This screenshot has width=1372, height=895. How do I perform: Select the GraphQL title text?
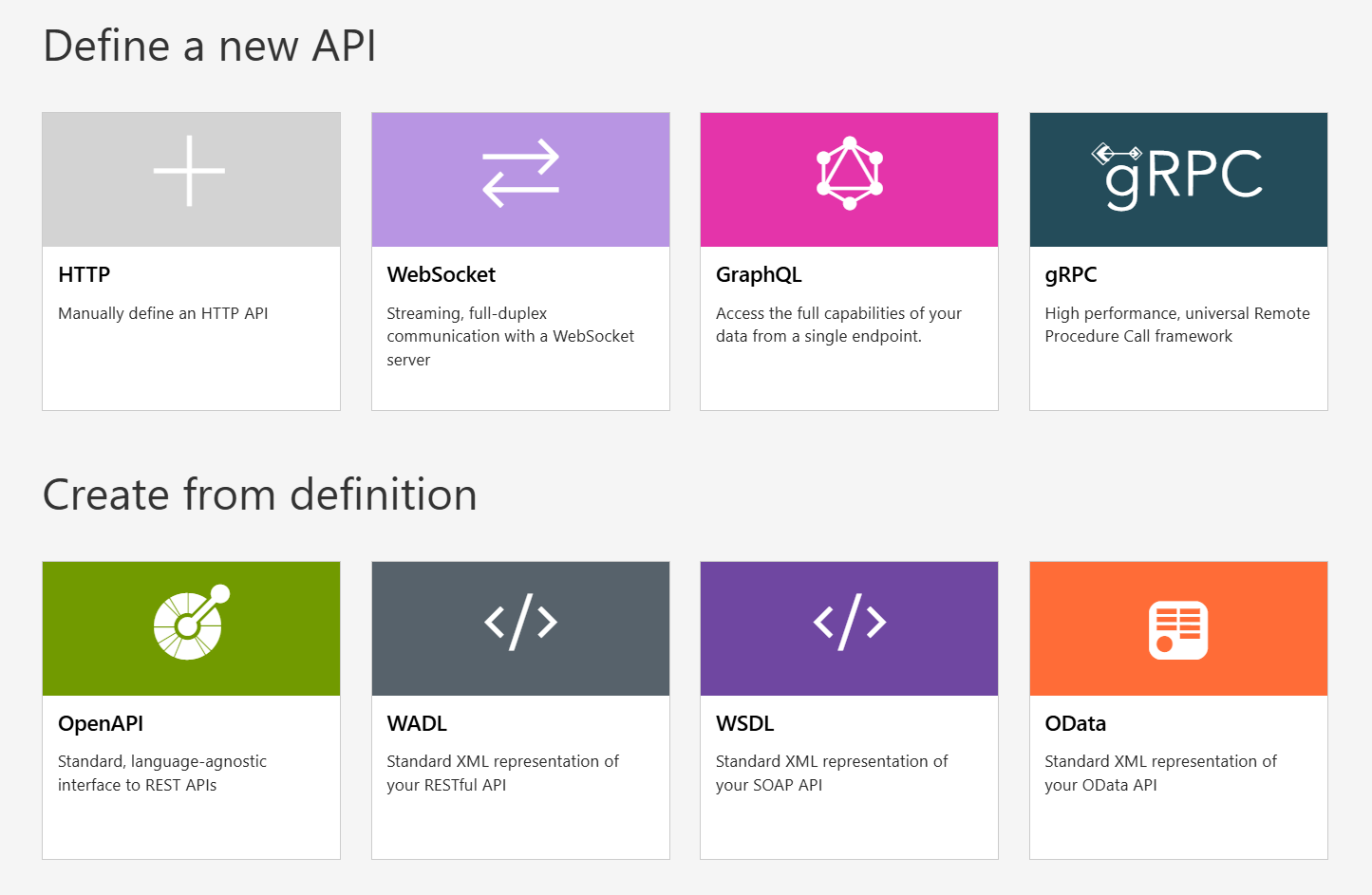759,275
